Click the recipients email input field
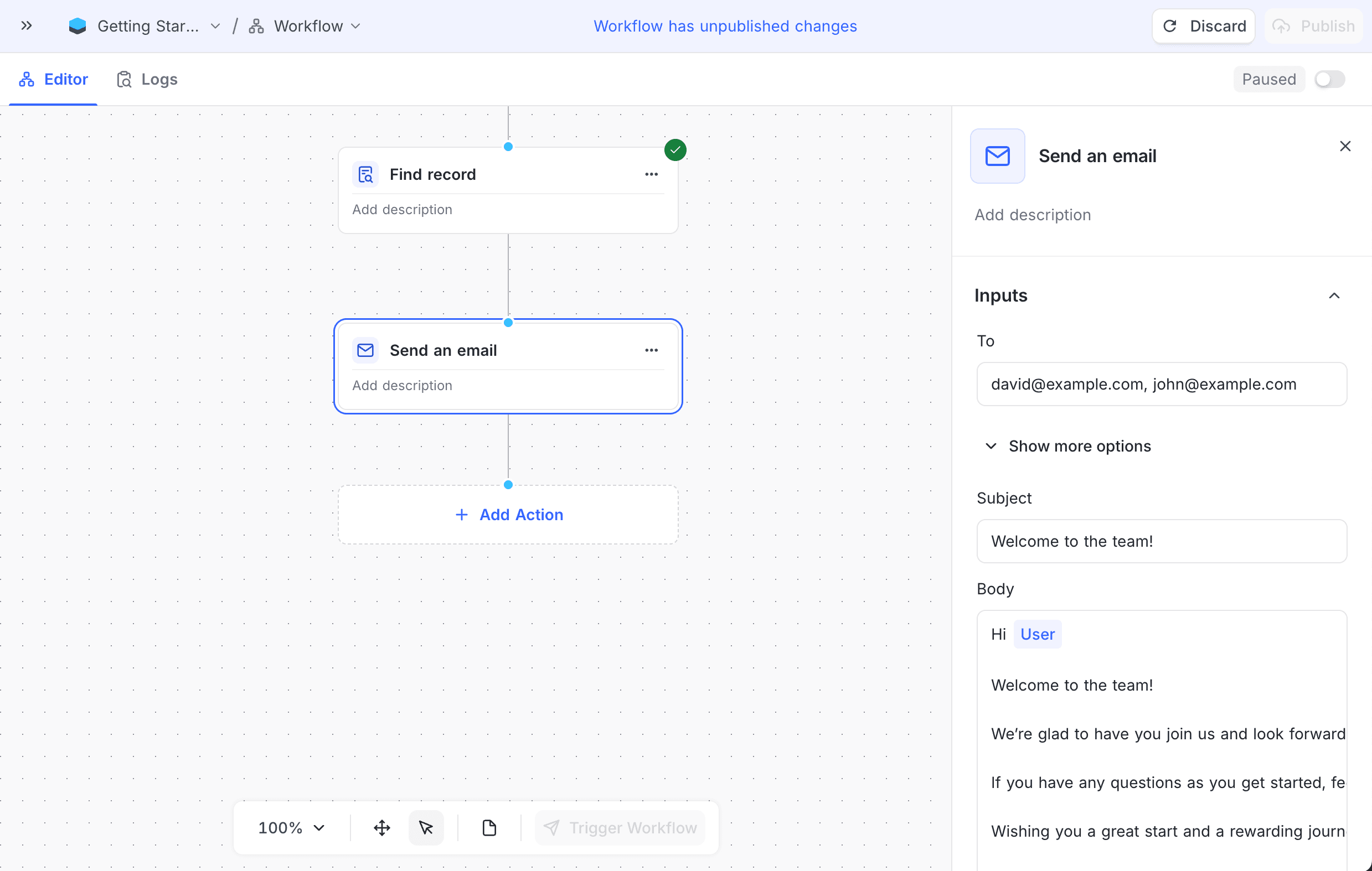This screenshot has height=871, width=1372. [1160, 383]
